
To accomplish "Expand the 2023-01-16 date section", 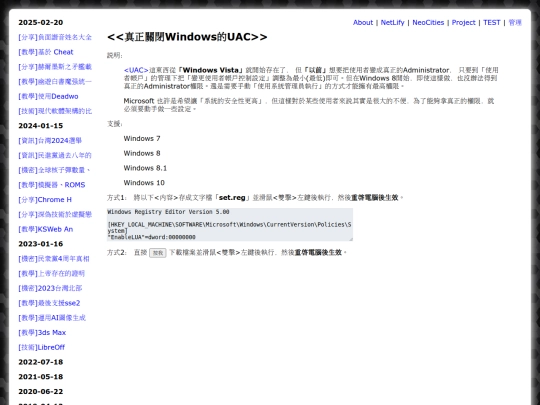I will point(41,244).
